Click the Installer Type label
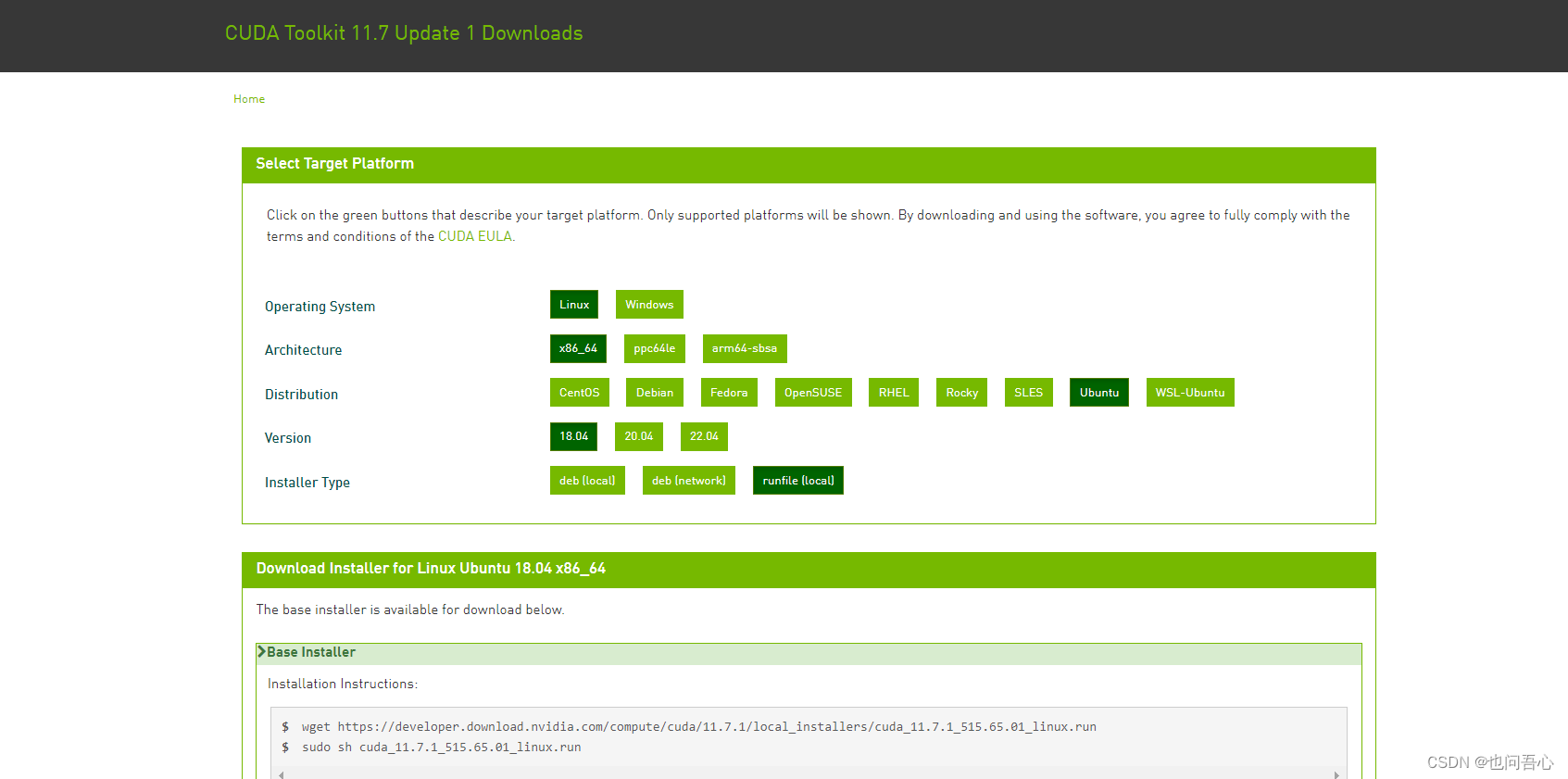Image resolution: width=1568 pixels, height=779 pixels. point(307,483)
